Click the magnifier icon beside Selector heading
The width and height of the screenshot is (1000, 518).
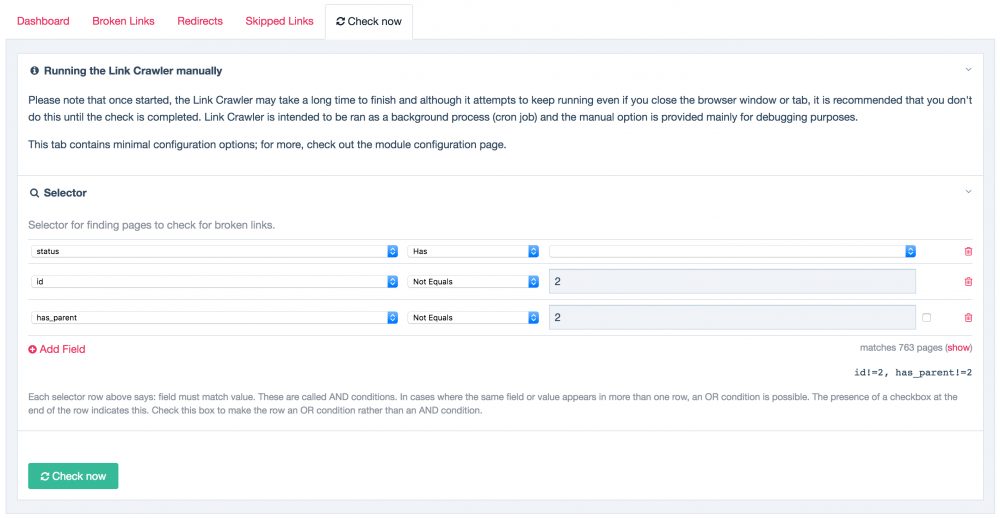(34, 192)
